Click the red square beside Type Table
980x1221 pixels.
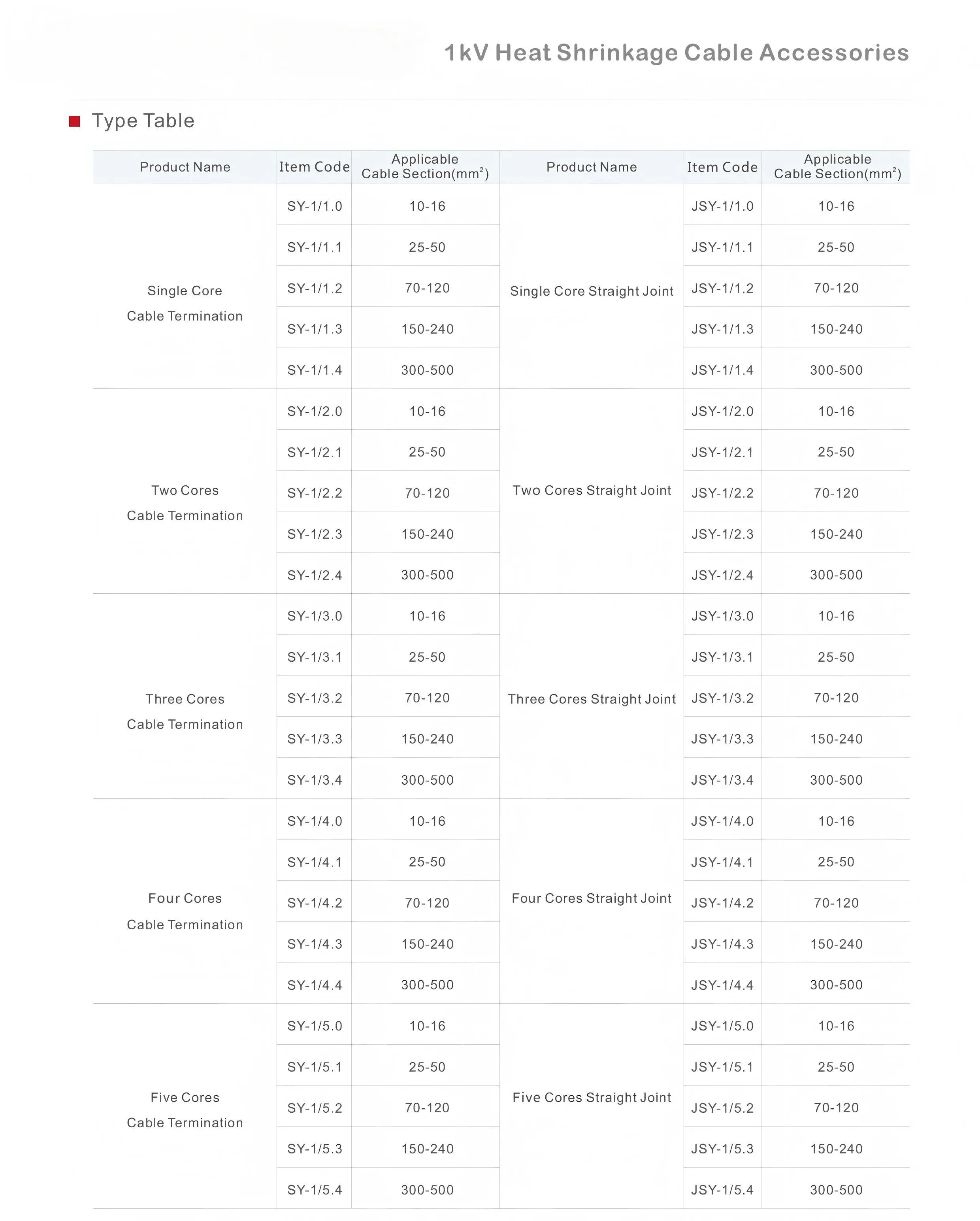click(74, 121)
